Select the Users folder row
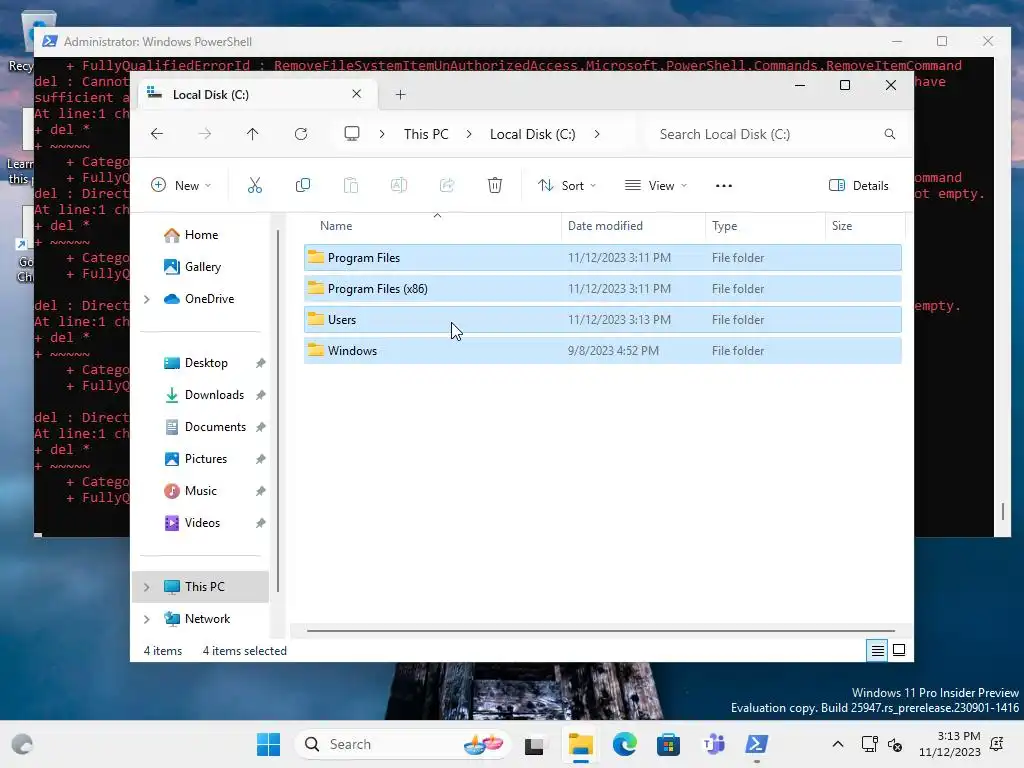The width and height of the screenshot is (1024, 768). pos(602,320)
